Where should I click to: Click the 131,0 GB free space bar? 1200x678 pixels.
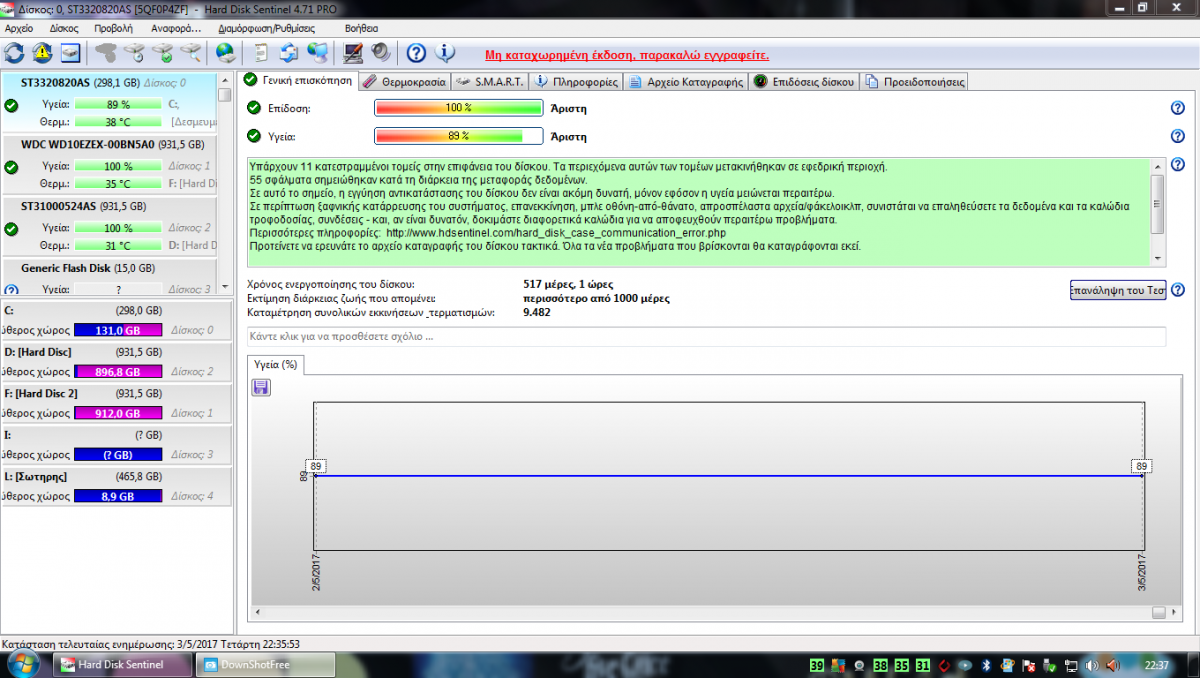(x=116, y=331)
